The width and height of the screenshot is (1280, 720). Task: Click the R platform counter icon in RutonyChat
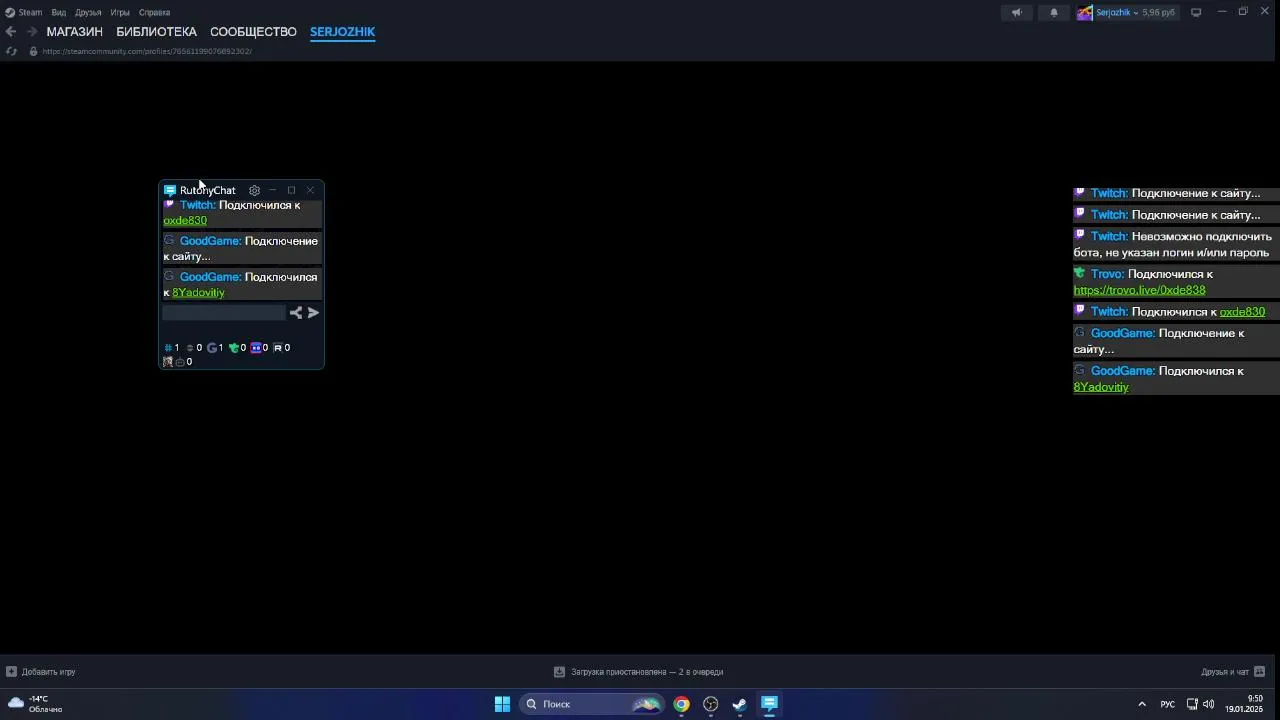tap(278, 348)
